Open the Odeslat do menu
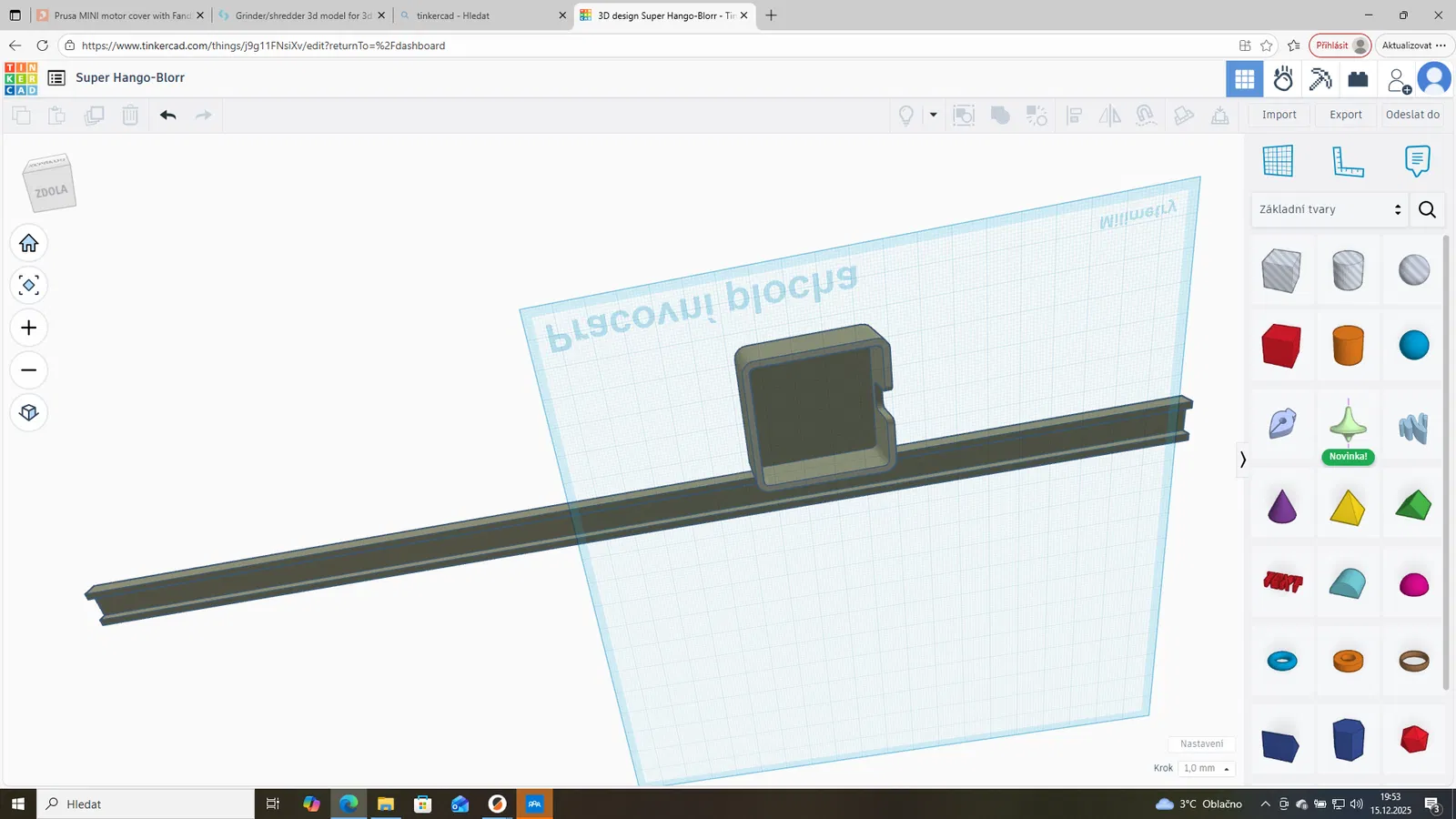This screenshot has width=1456, height=819. pos(1412,115)
